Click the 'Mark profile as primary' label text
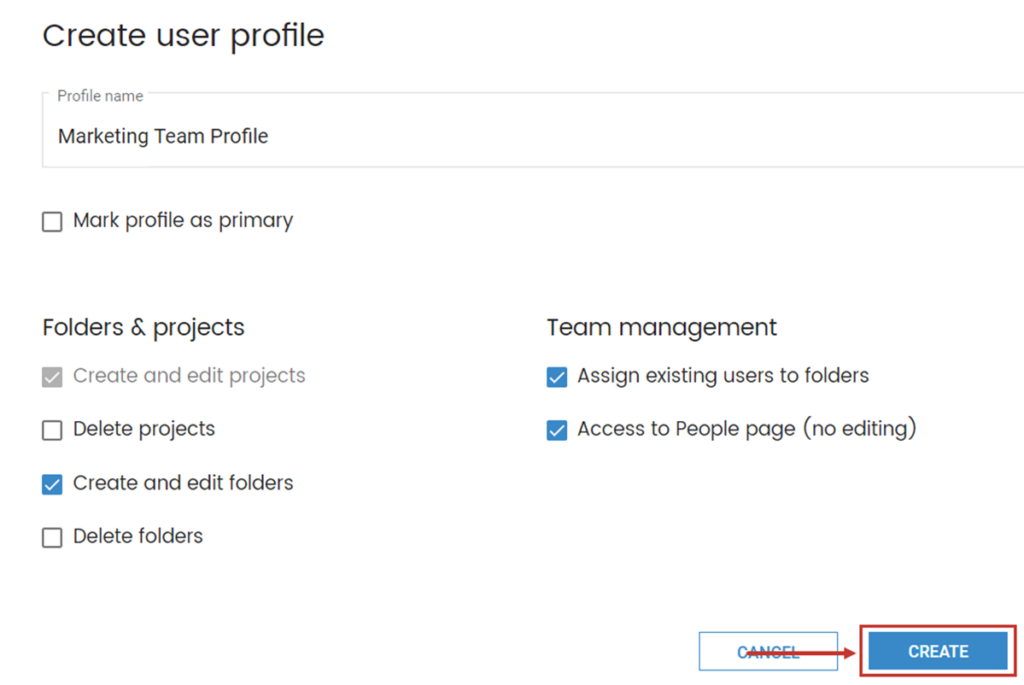This screenshot has height=685, width=1024. coord(183,221)
